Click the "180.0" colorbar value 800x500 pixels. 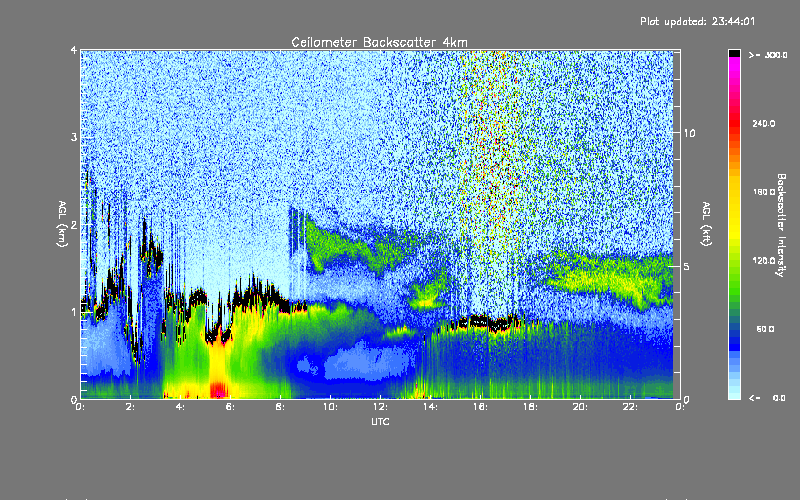[x=764, y=192]
